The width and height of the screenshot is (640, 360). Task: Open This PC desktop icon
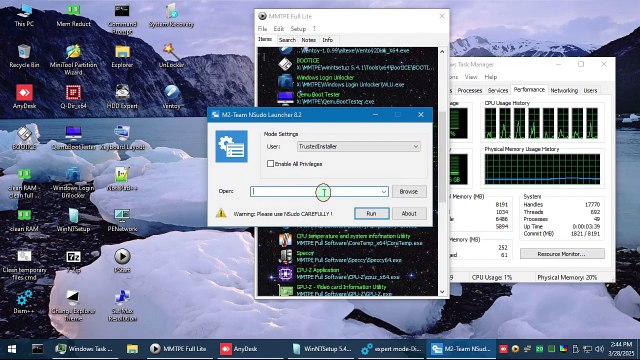(24, 15)
